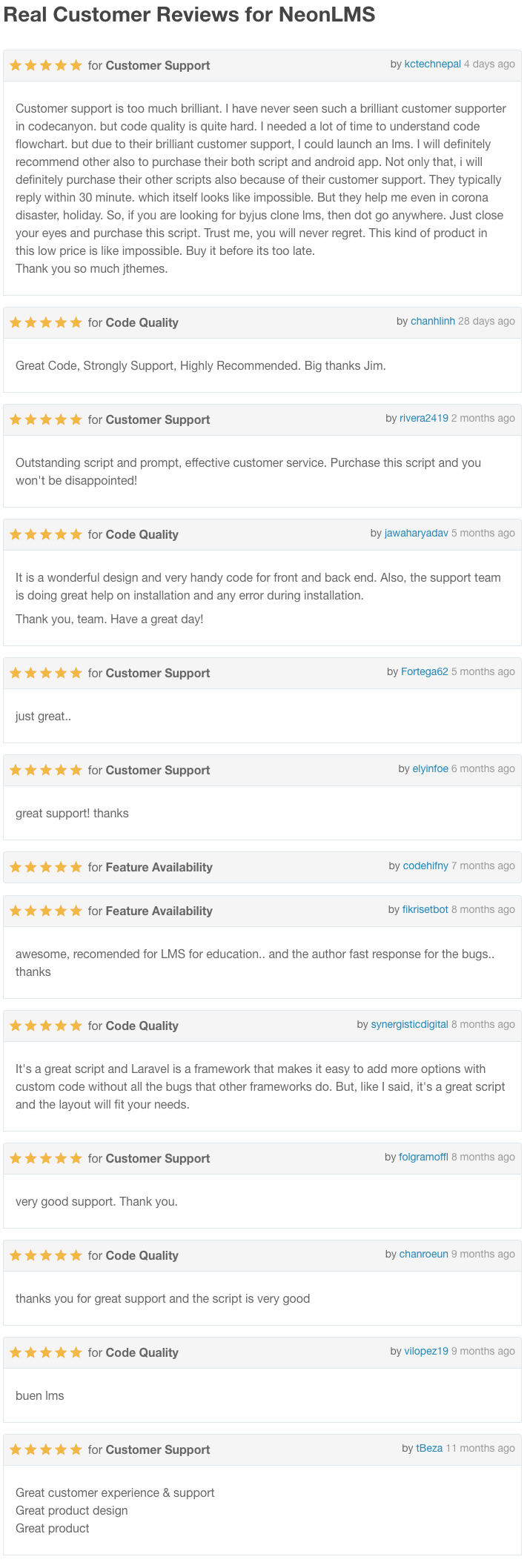Image resolution: width=527 pixels, height=1568 pixels.
Task: Click star rating on chanhlinh's review
Action: 46,322
